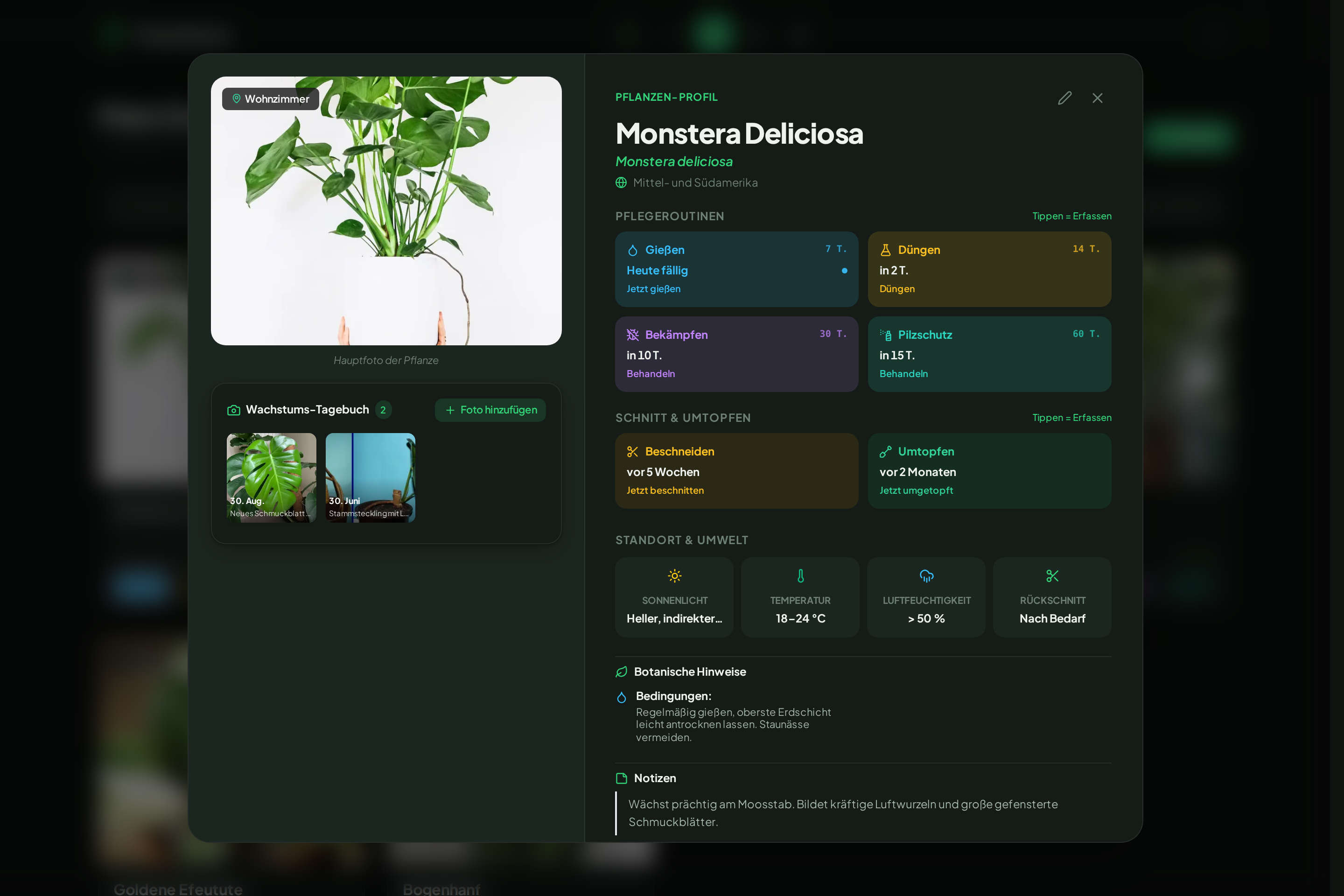
Task: Click the camera icon beside Wachstums-Tagebuch
Action: tap(234, 410)
